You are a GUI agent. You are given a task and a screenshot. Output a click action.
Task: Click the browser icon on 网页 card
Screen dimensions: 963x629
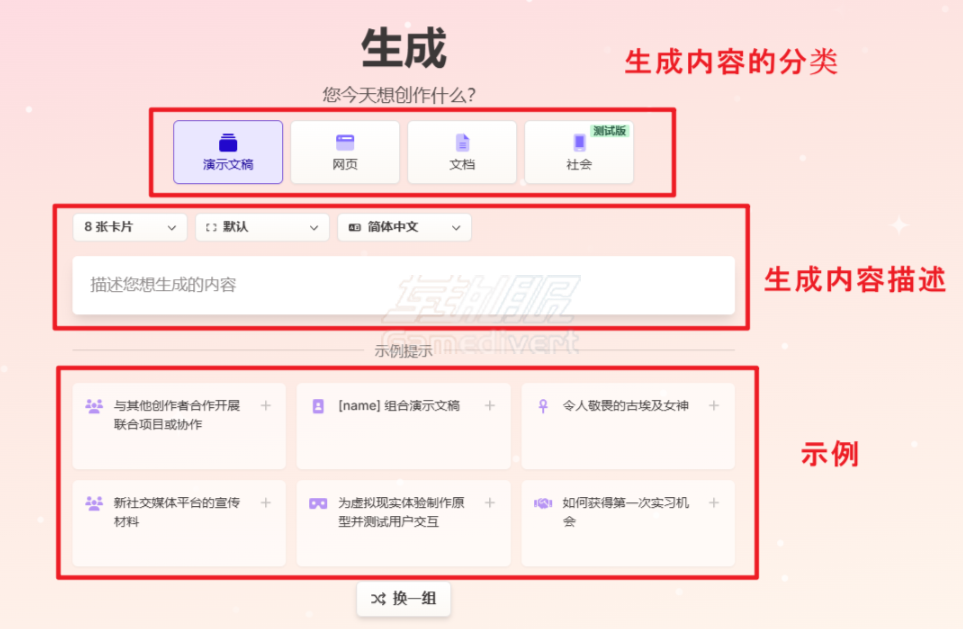[x=345, y=140]
